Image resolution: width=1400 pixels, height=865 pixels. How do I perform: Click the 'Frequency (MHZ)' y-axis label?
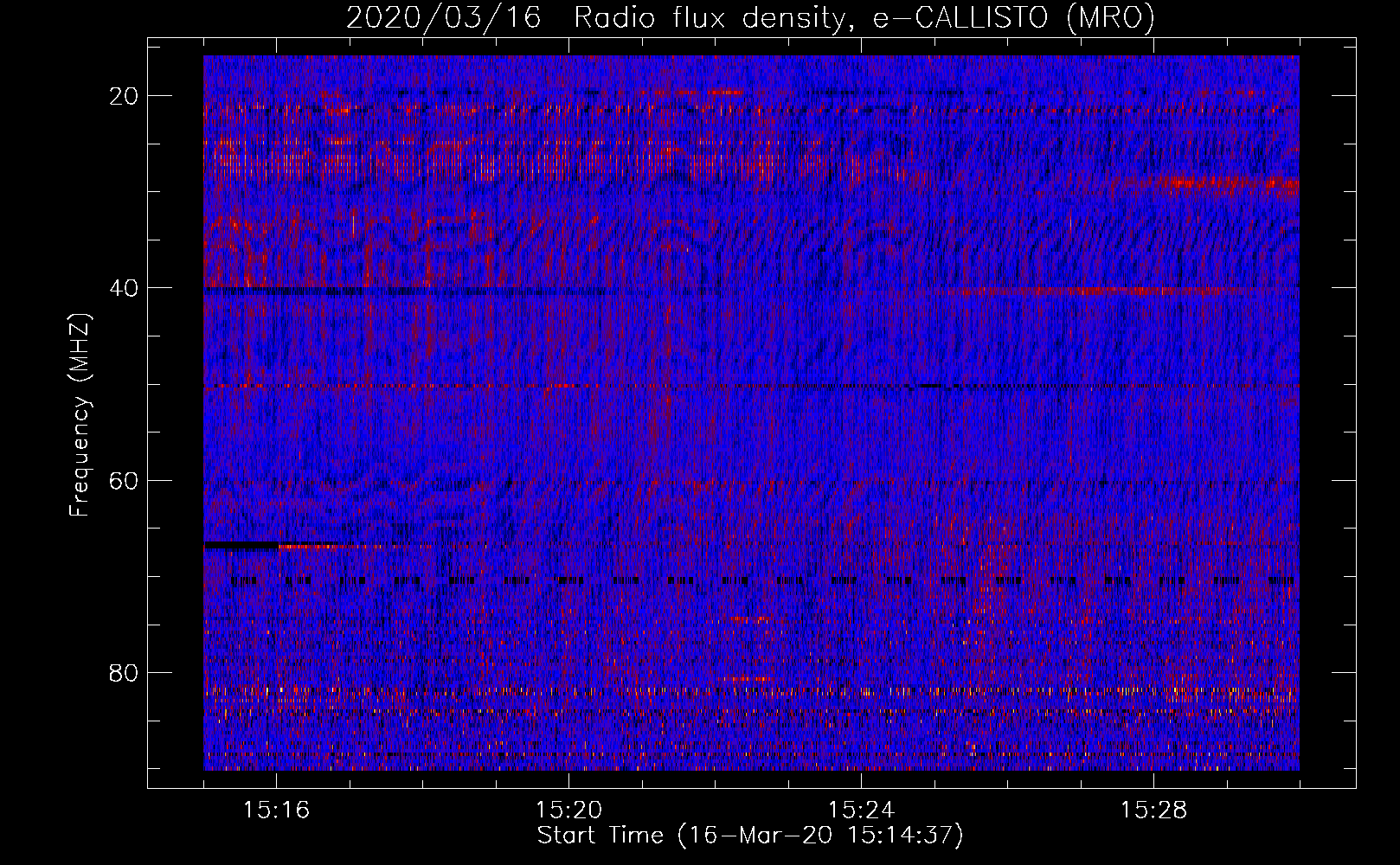[79, 413]
